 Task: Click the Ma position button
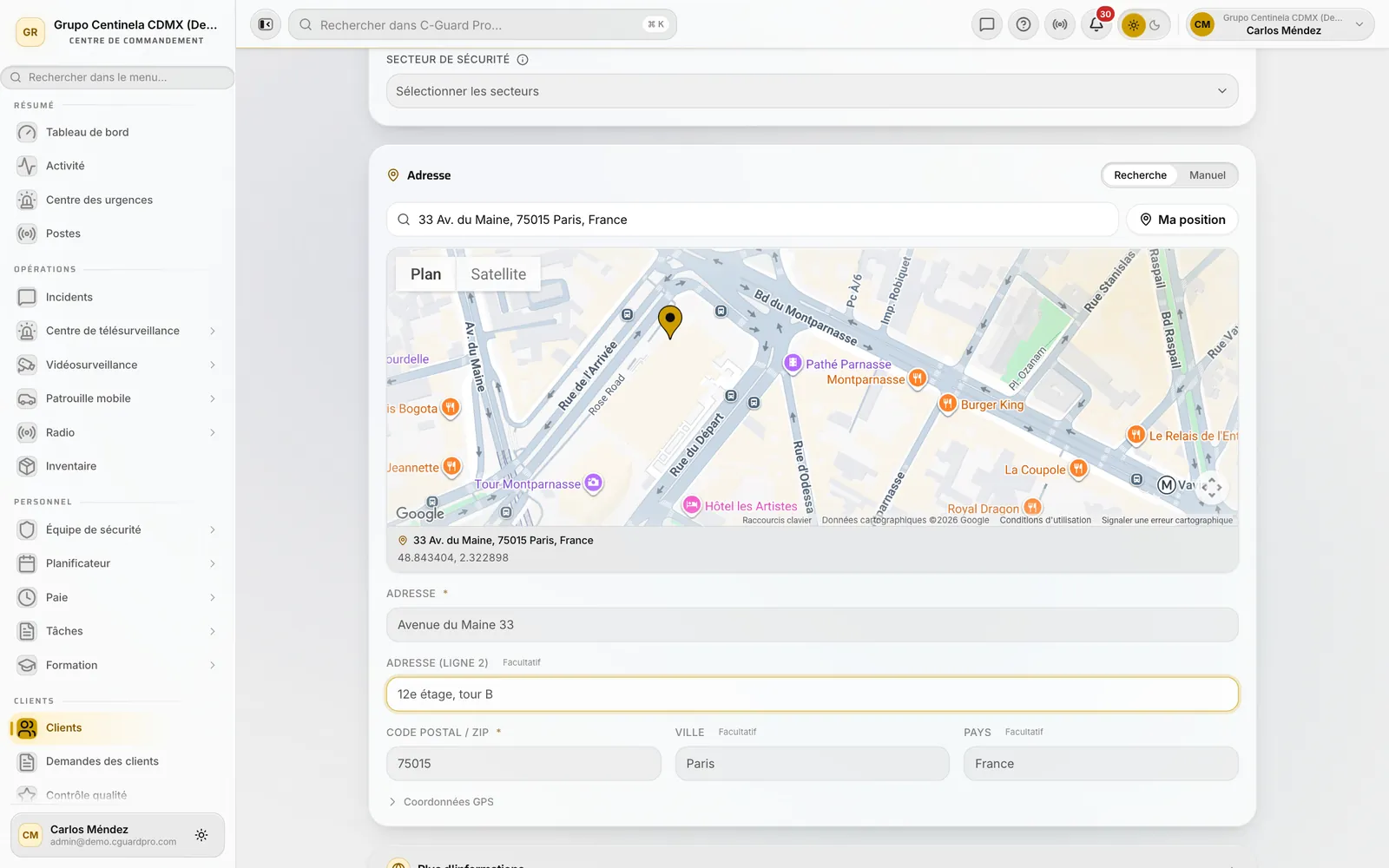point(1182,220)
